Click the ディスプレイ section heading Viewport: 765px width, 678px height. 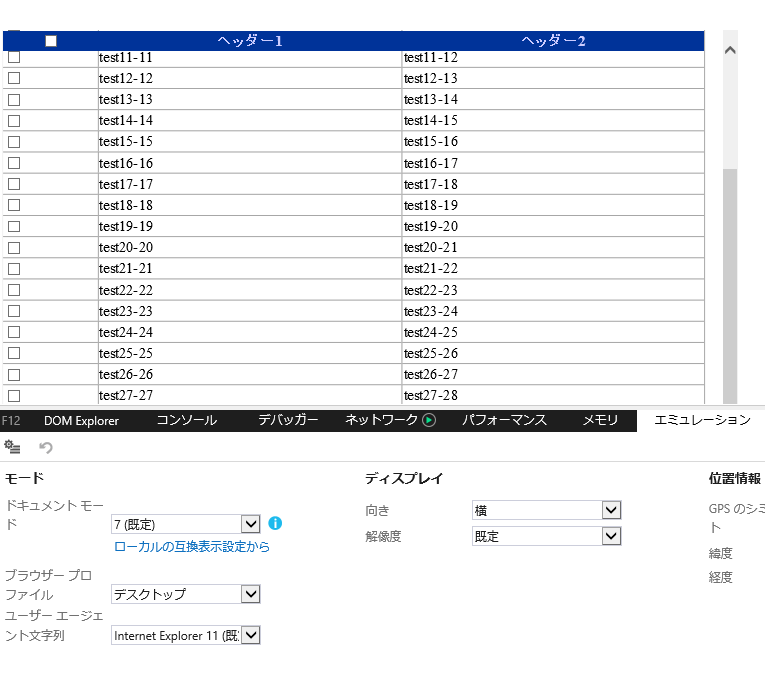(x=404, y=478)
